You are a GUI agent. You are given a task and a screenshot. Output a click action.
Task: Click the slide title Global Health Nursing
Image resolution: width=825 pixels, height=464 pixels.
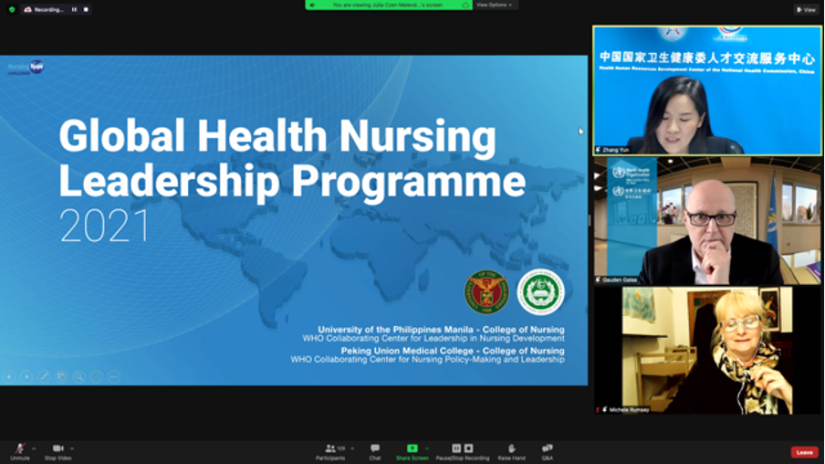tap(277, 136)
